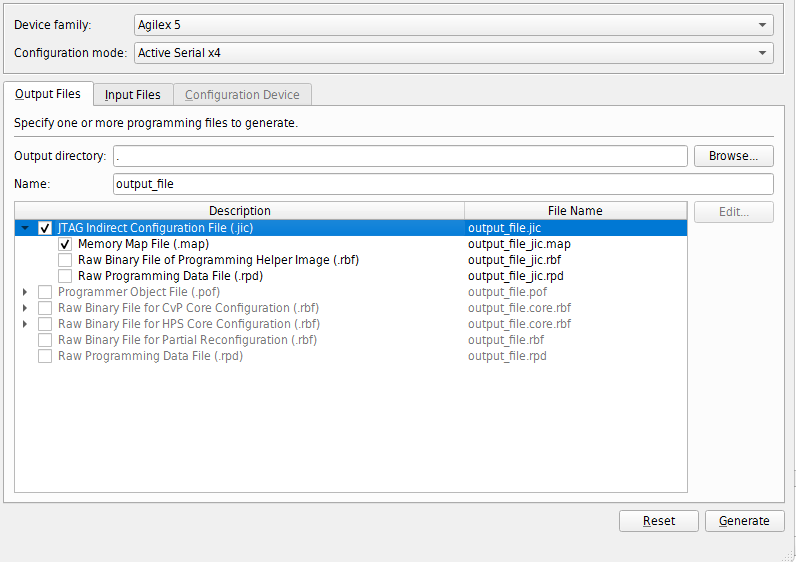Click the Generate button
Viewport: 796px width, 562px height.
pos(744,521)
